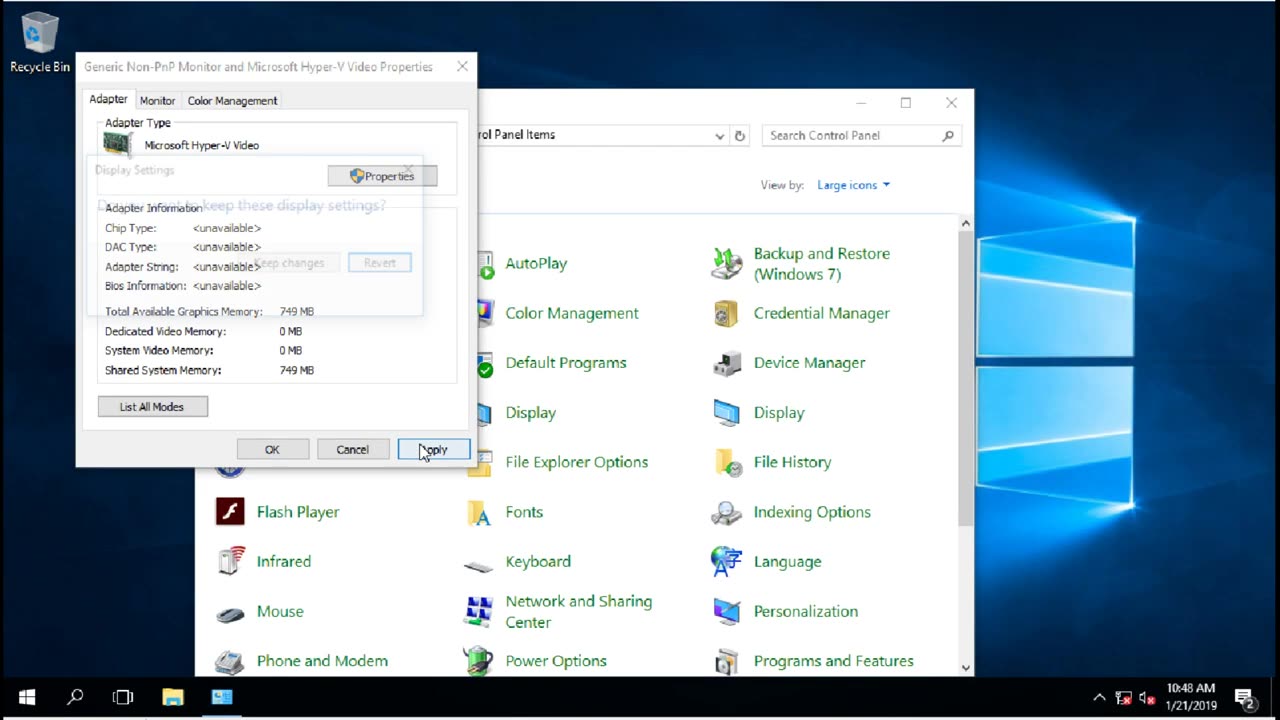This screenshot has height=720, width=1280.
Task: Click the Control Panel vertical scrollbar thumb
Action: pos(966,379)
